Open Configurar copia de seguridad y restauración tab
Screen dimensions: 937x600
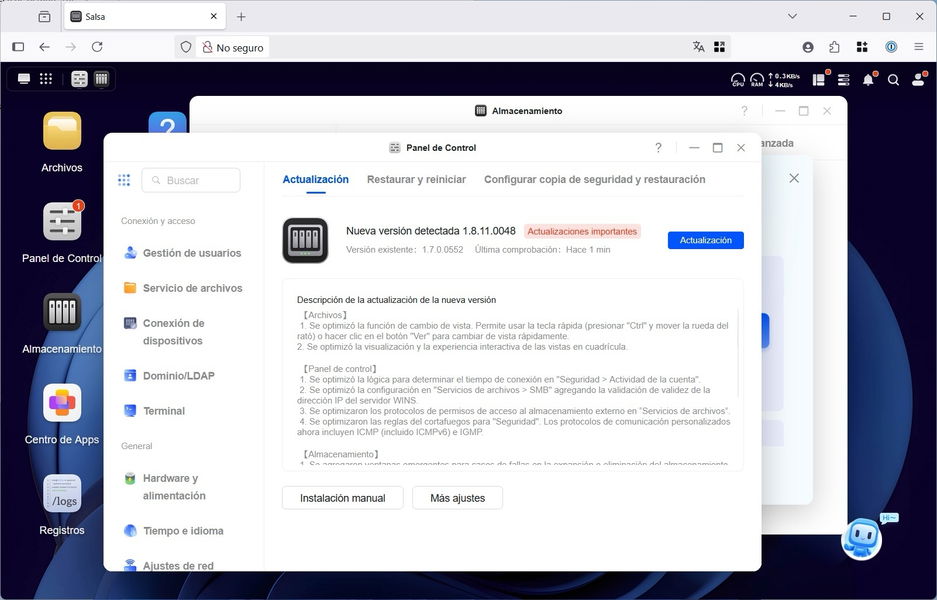click(594, 180)
